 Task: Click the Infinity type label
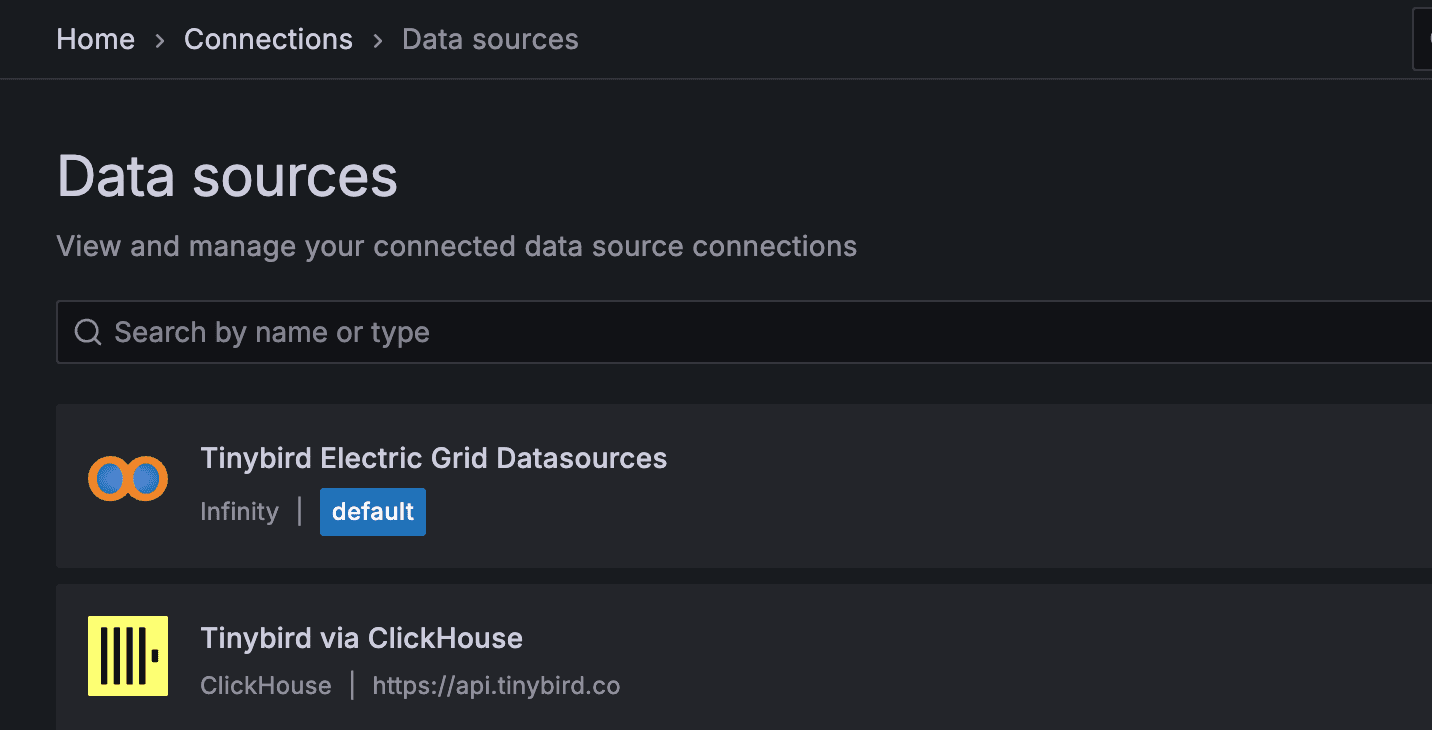tap(239, 511)
